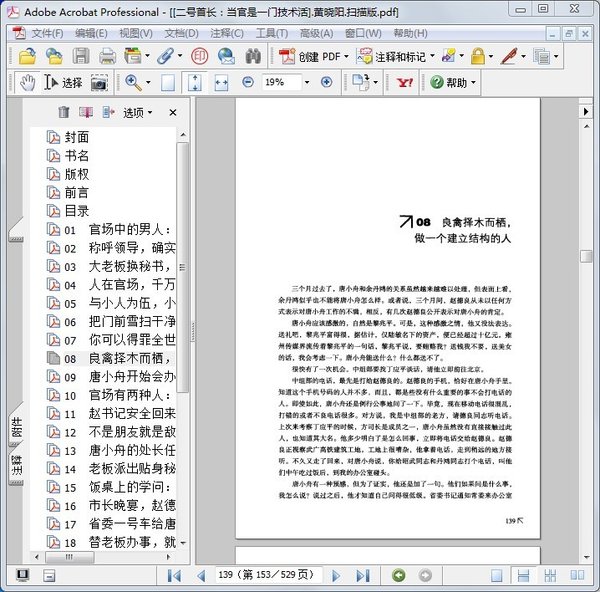Click the red stamp seal icon
Viewport: 600px width, 592px height.
[199, 56]
